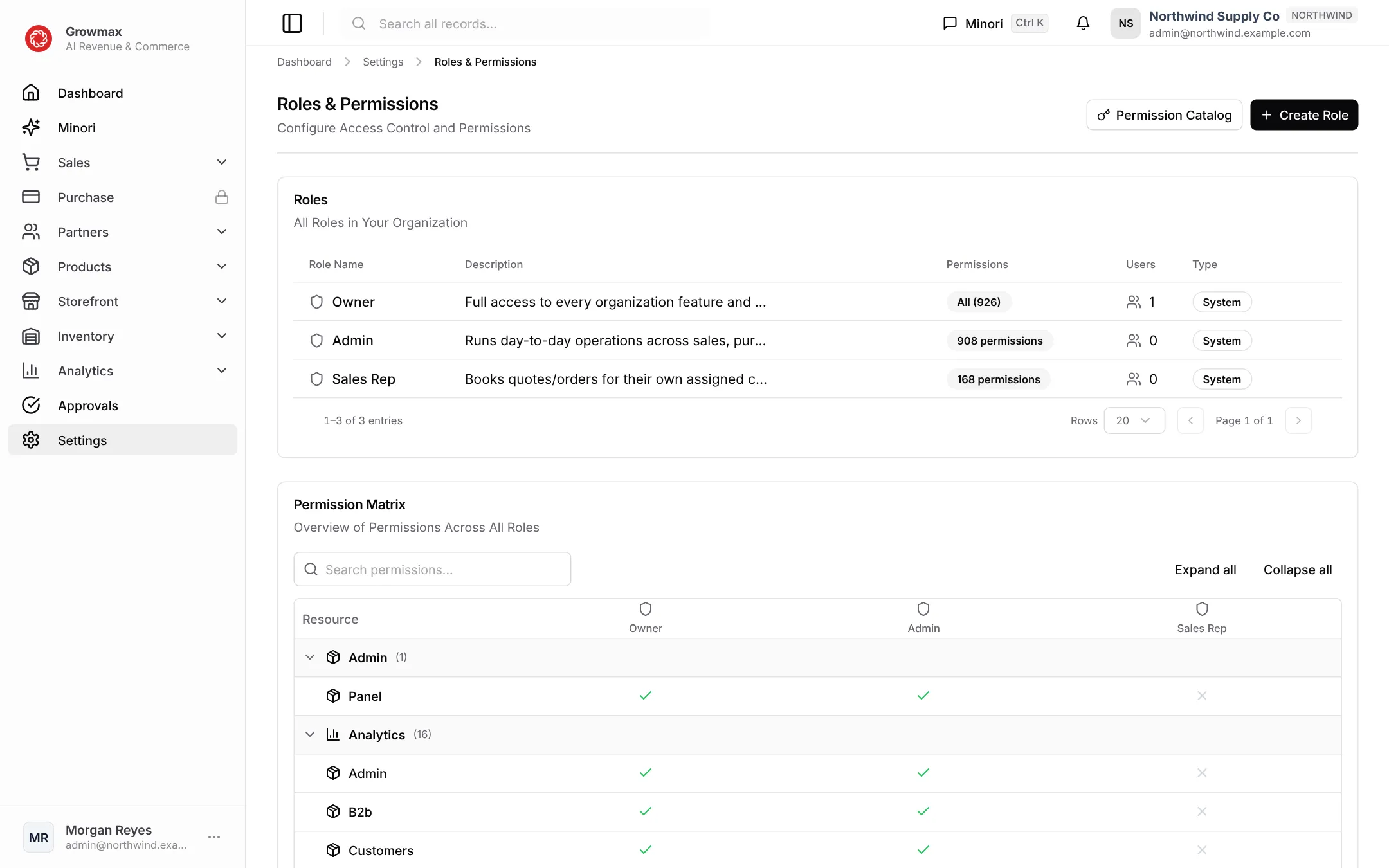This screenshot has width=1389, height=868.
Task: Click the Settings breadcrumb link
Action: pos(383,62)
